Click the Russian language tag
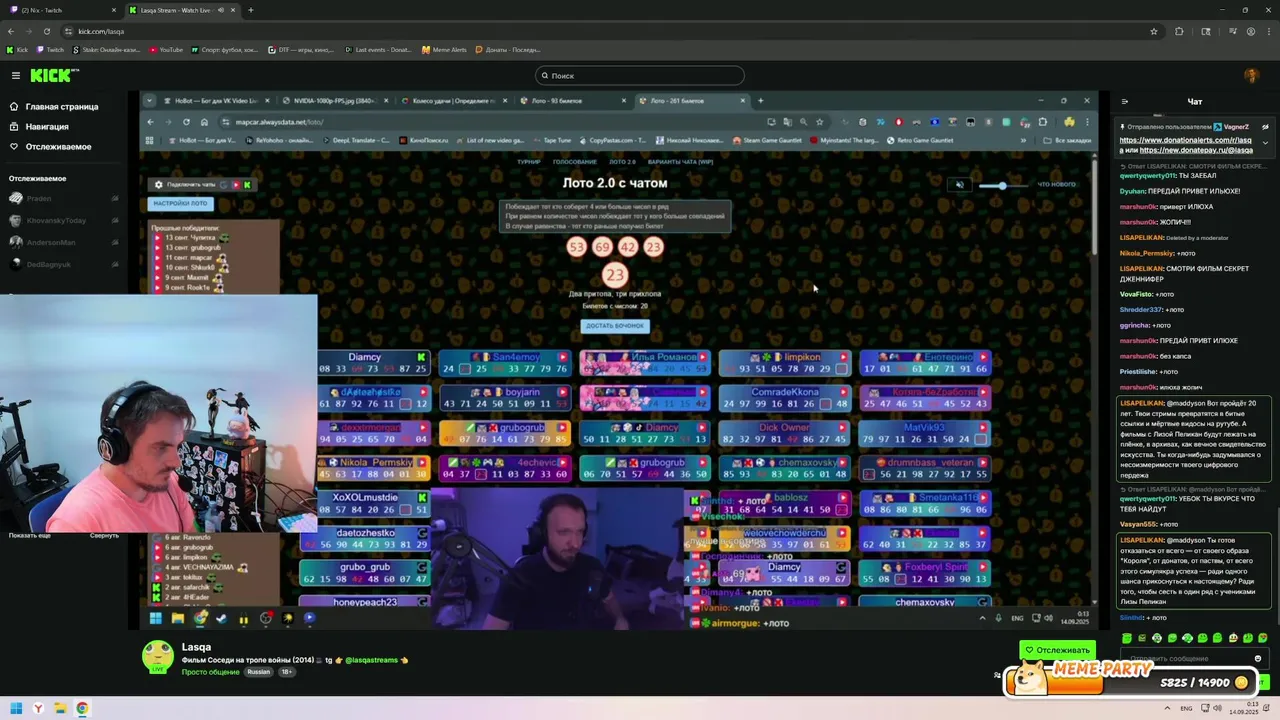The width and height of the screenshot is (1280, 720). point(259,672)
